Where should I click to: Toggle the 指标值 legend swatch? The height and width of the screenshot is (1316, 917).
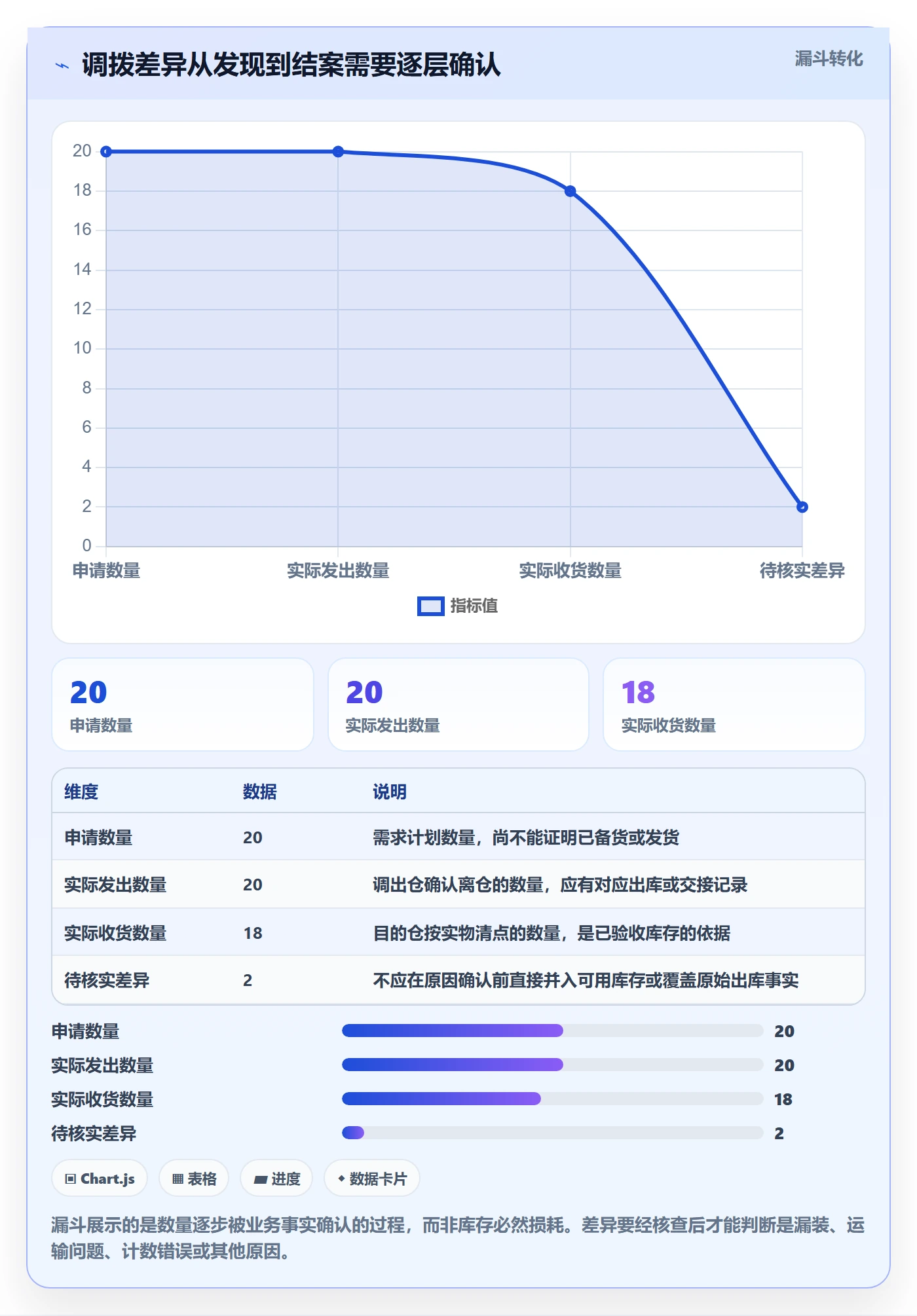pos(430,606)
